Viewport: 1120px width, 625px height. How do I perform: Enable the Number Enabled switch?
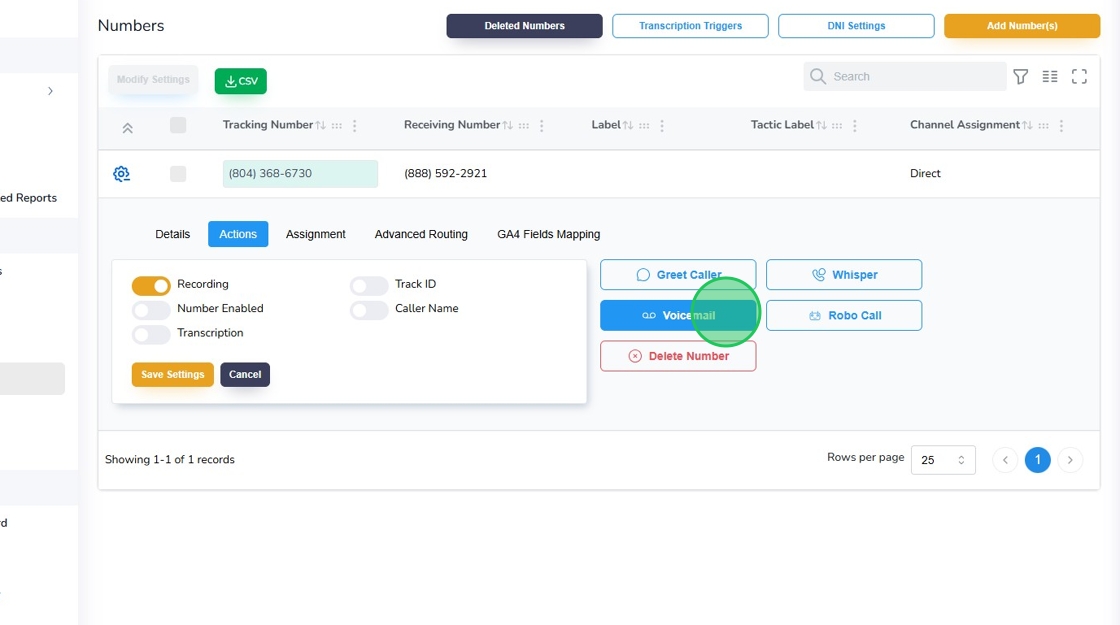tap(151, 310)
